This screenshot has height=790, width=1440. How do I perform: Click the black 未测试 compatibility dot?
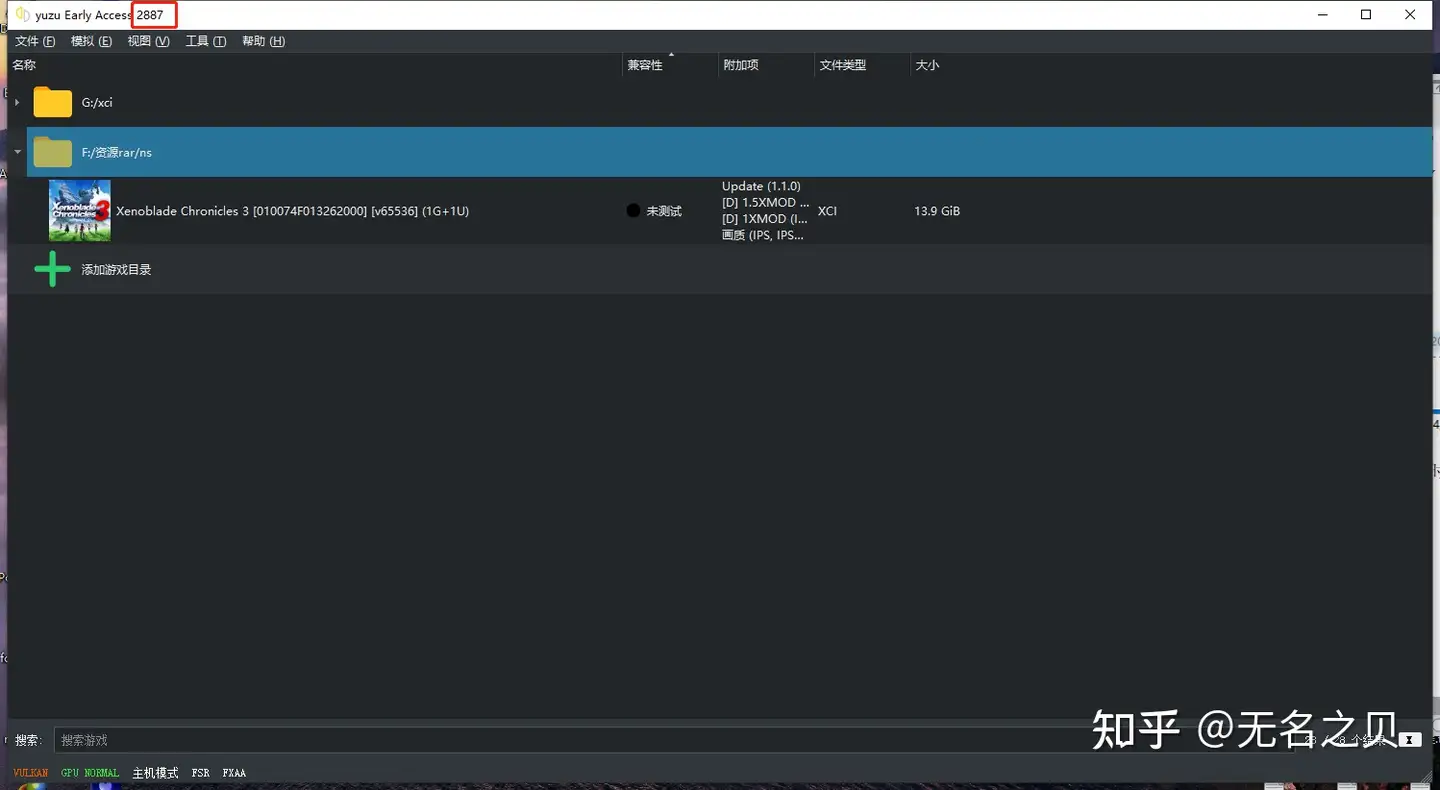click(633, 211)
